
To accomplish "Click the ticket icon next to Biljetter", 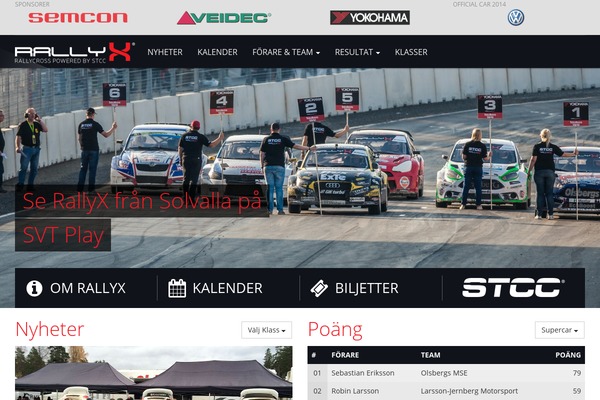I will 319,288.
